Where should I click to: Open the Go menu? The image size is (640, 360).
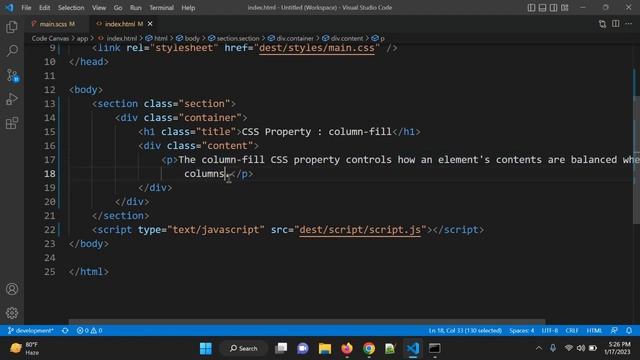(x=118, y=8)
